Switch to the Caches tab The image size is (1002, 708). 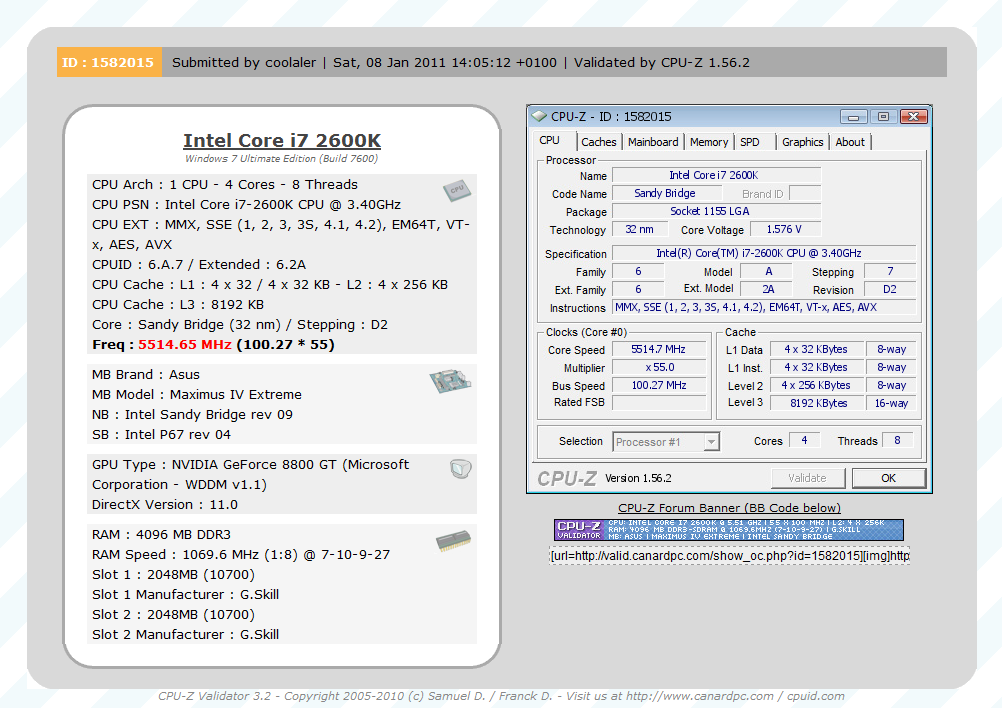pyautogui.click(x=599, y=142)
